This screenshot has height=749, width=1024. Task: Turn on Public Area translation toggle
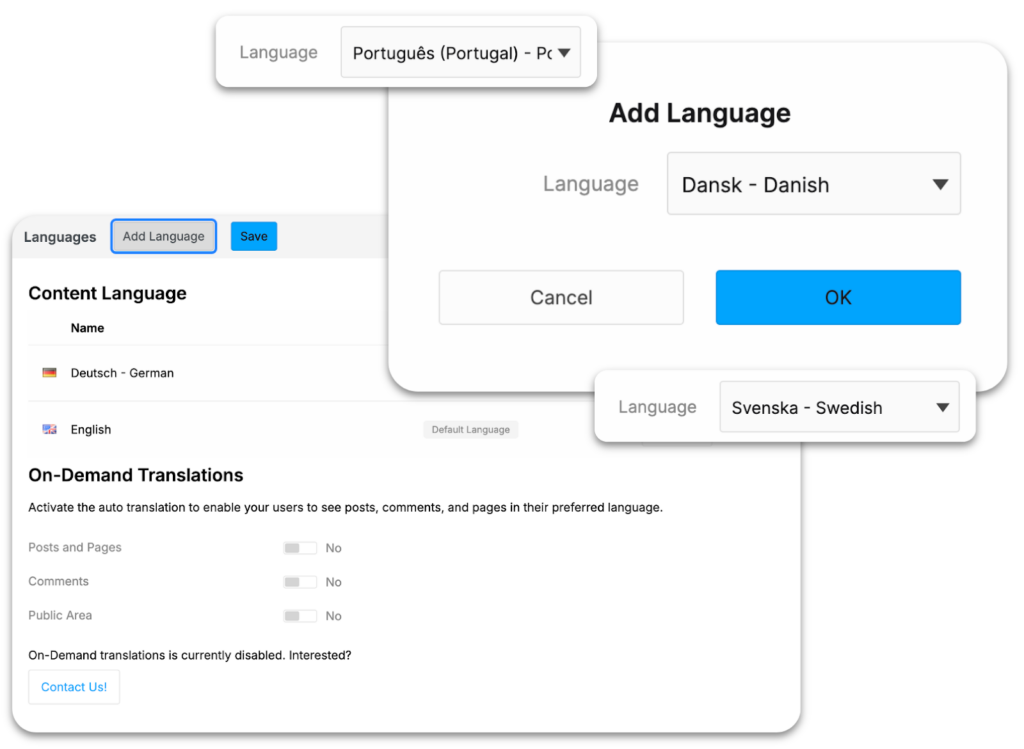click(x=300, y=616)
